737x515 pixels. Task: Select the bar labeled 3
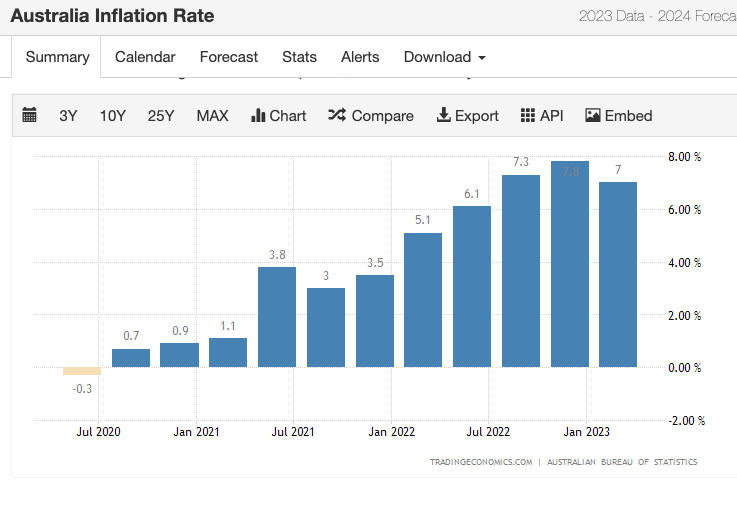326,328
